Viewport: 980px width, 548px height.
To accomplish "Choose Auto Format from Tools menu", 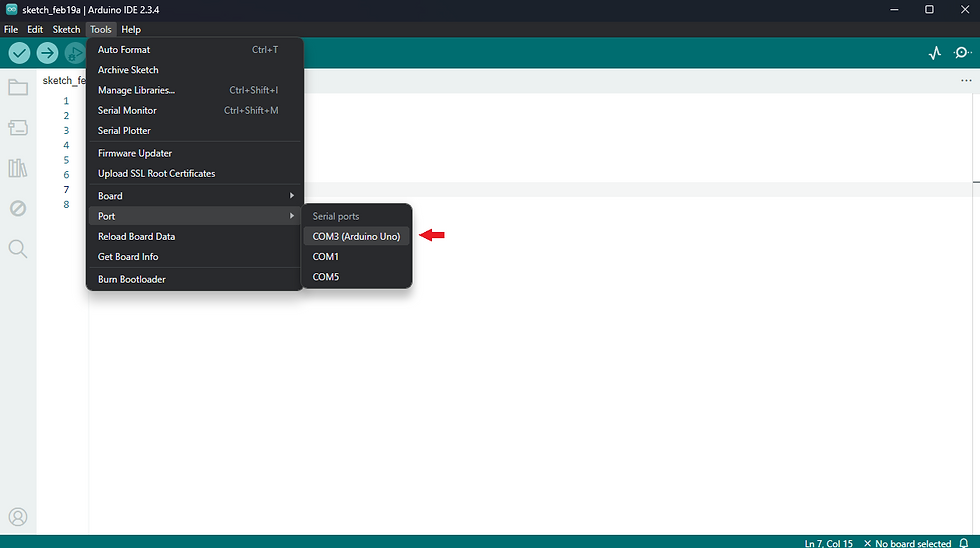I will pos(195,49).
